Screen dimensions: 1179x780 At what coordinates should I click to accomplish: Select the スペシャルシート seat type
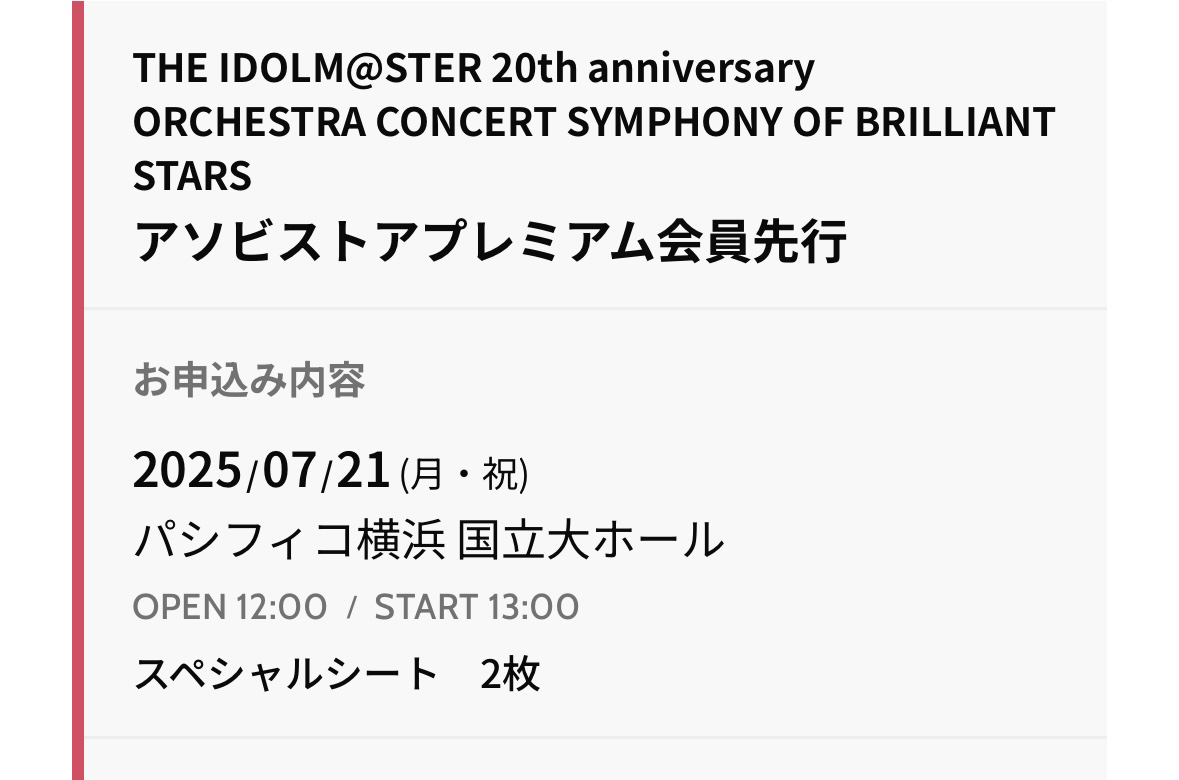(286, 674)
